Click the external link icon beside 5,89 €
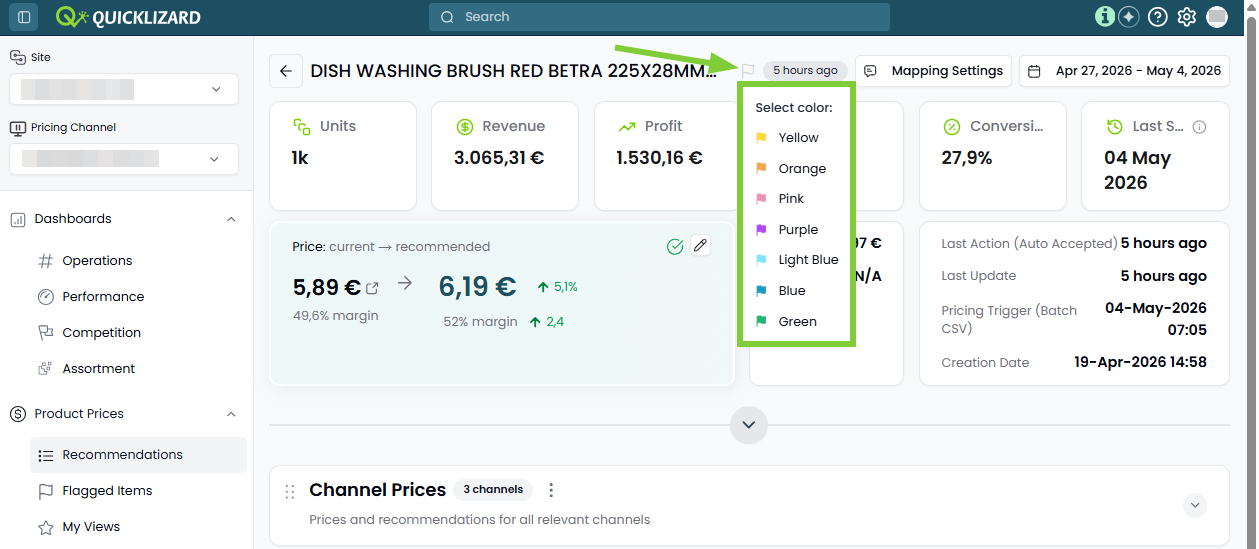The image size is (1259, 549). pos(372,289)
